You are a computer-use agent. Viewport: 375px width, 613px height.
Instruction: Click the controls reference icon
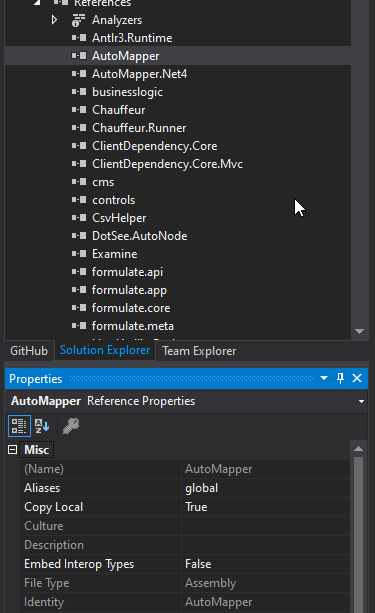coord(79,200)
